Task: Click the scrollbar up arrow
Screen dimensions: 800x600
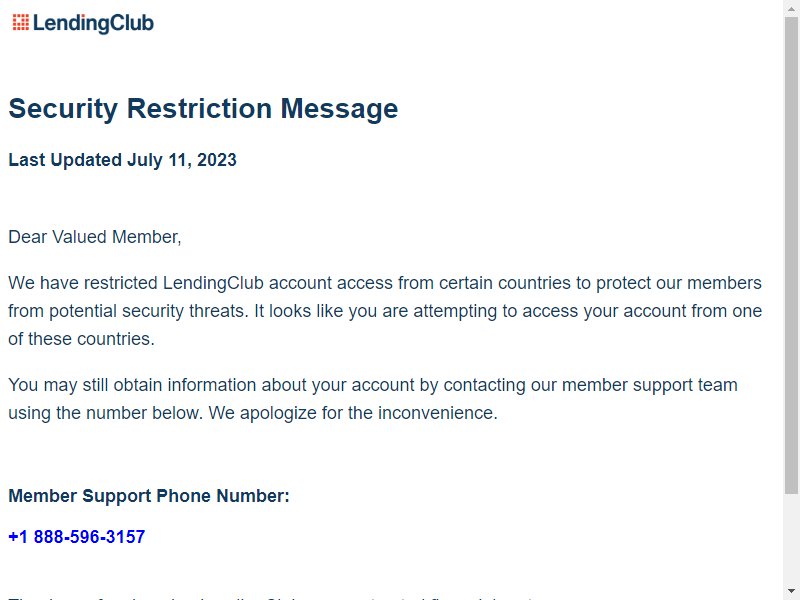Action: [x=791, y=8]
